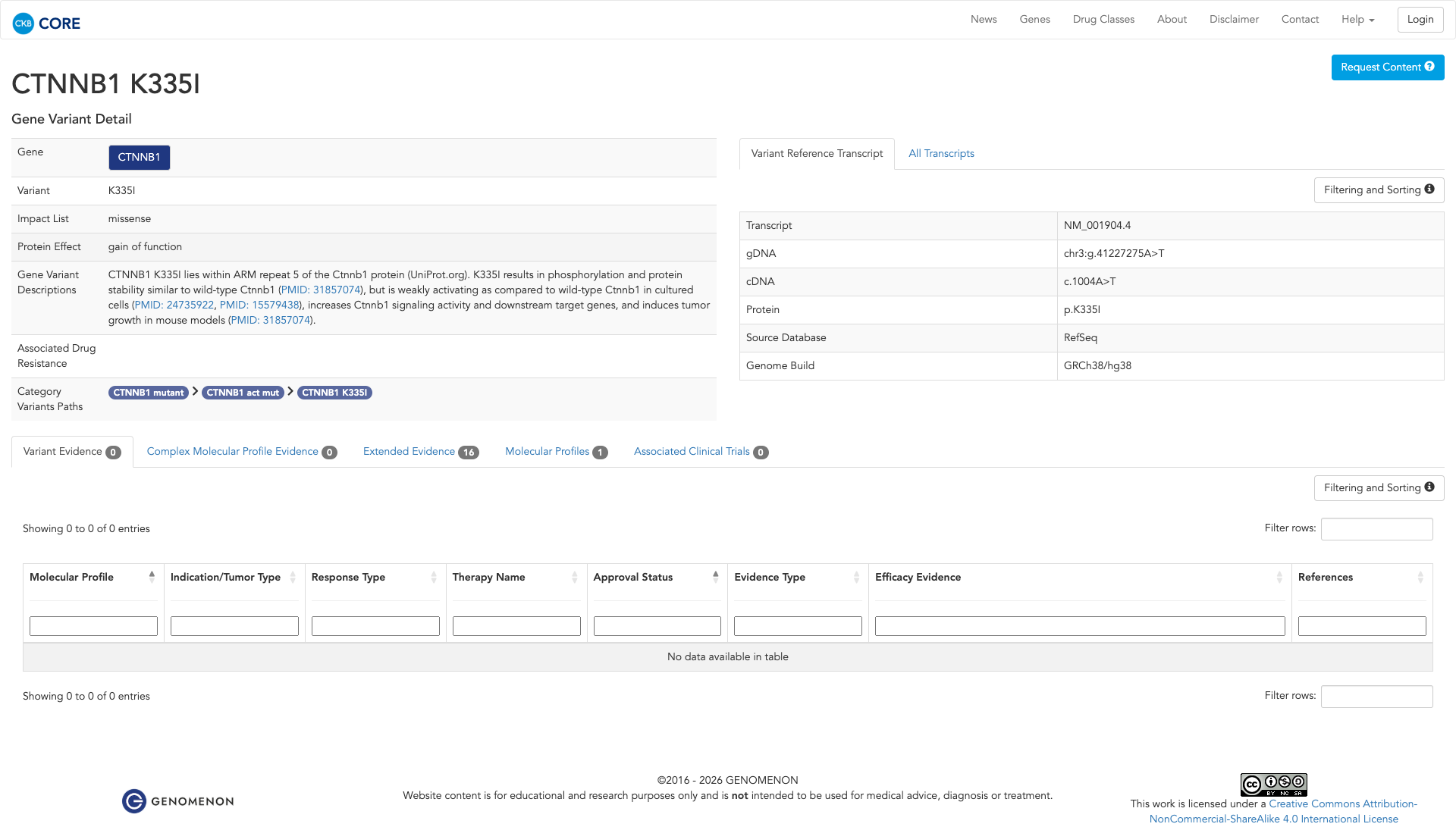Click the top Filter rows input
This screenshot has height=827, width=1456.
pos(1376,529)
